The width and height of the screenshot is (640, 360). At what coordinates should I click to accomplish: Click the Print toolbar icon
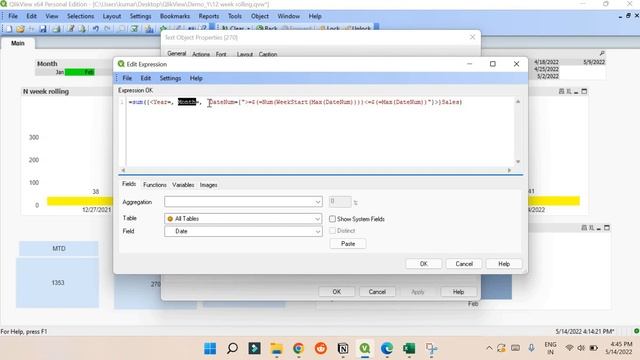click(57, 29)
